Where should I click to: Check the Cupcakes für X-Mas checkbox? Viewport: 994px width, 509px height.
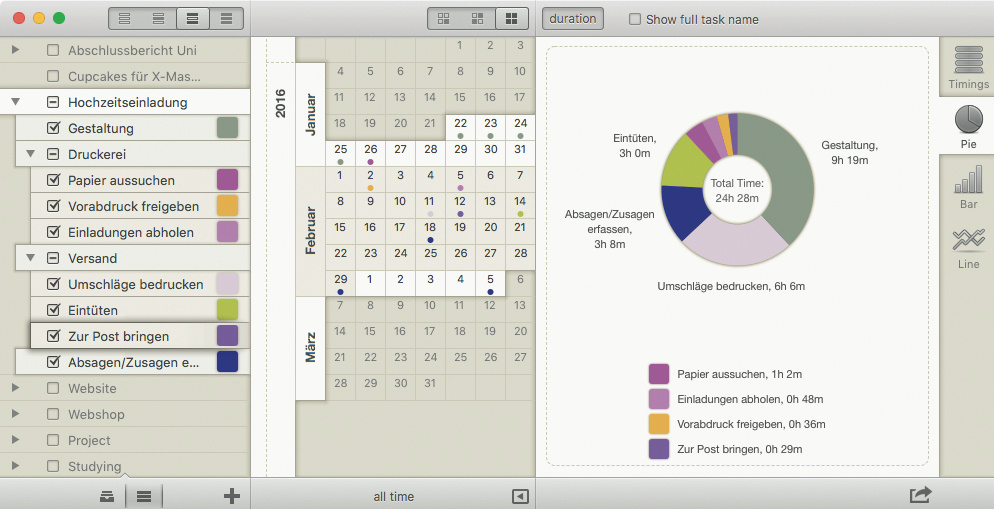tap(53, 76)
